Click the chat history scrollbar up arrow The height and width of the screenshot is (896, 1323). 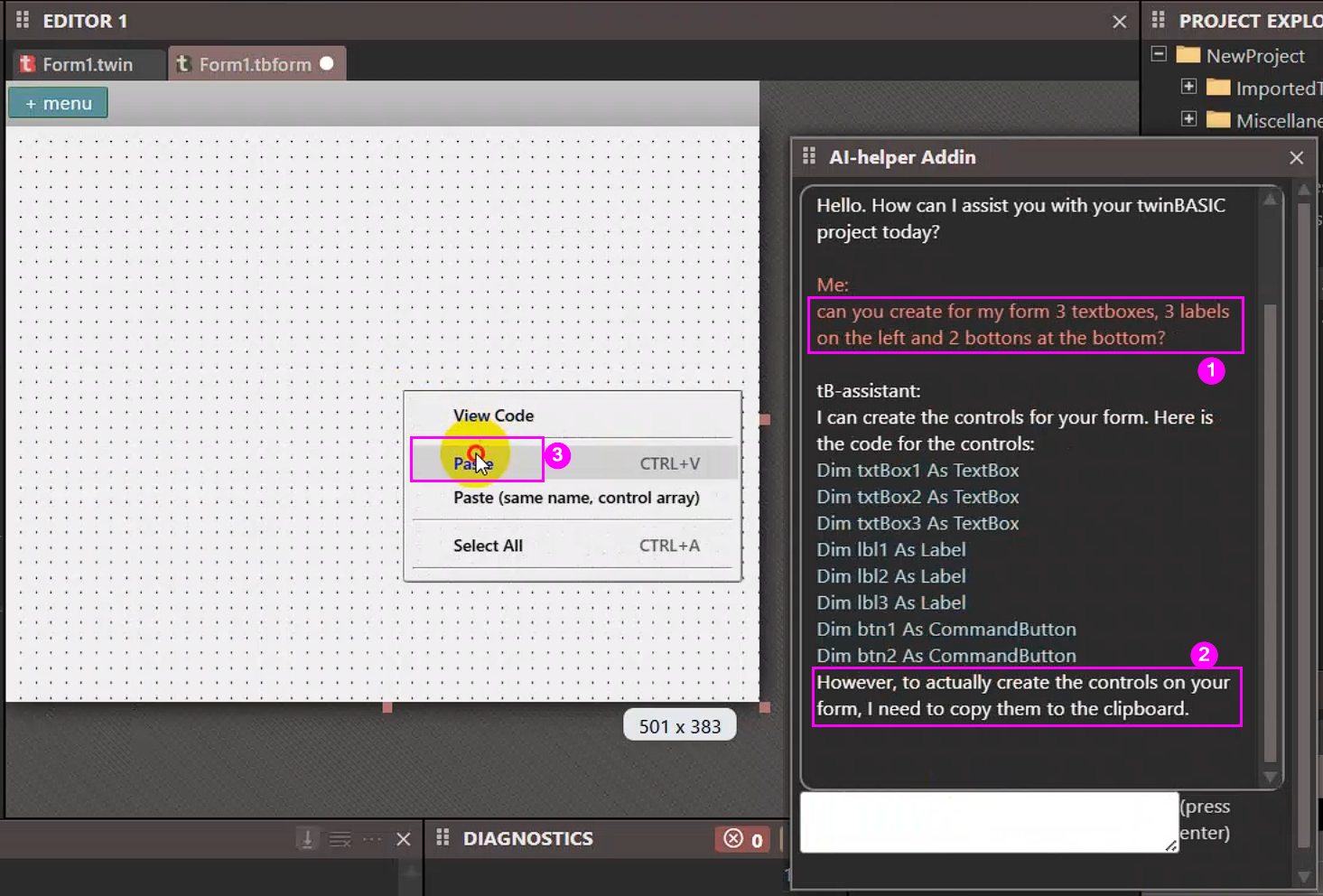tap(1271, 200)
